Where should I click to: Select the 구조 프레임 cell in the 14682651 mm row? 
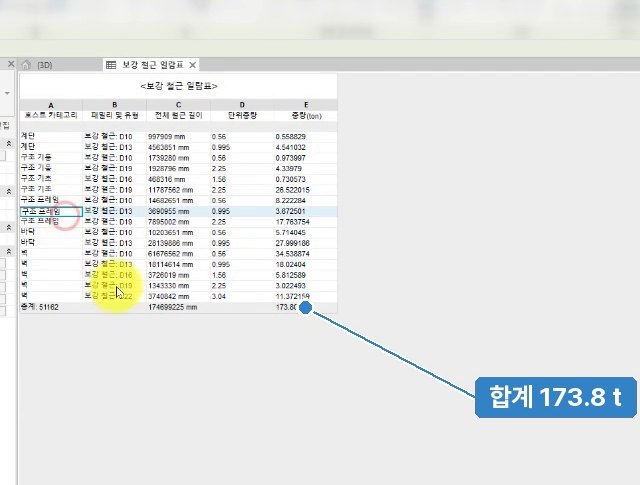coord(51,200)
